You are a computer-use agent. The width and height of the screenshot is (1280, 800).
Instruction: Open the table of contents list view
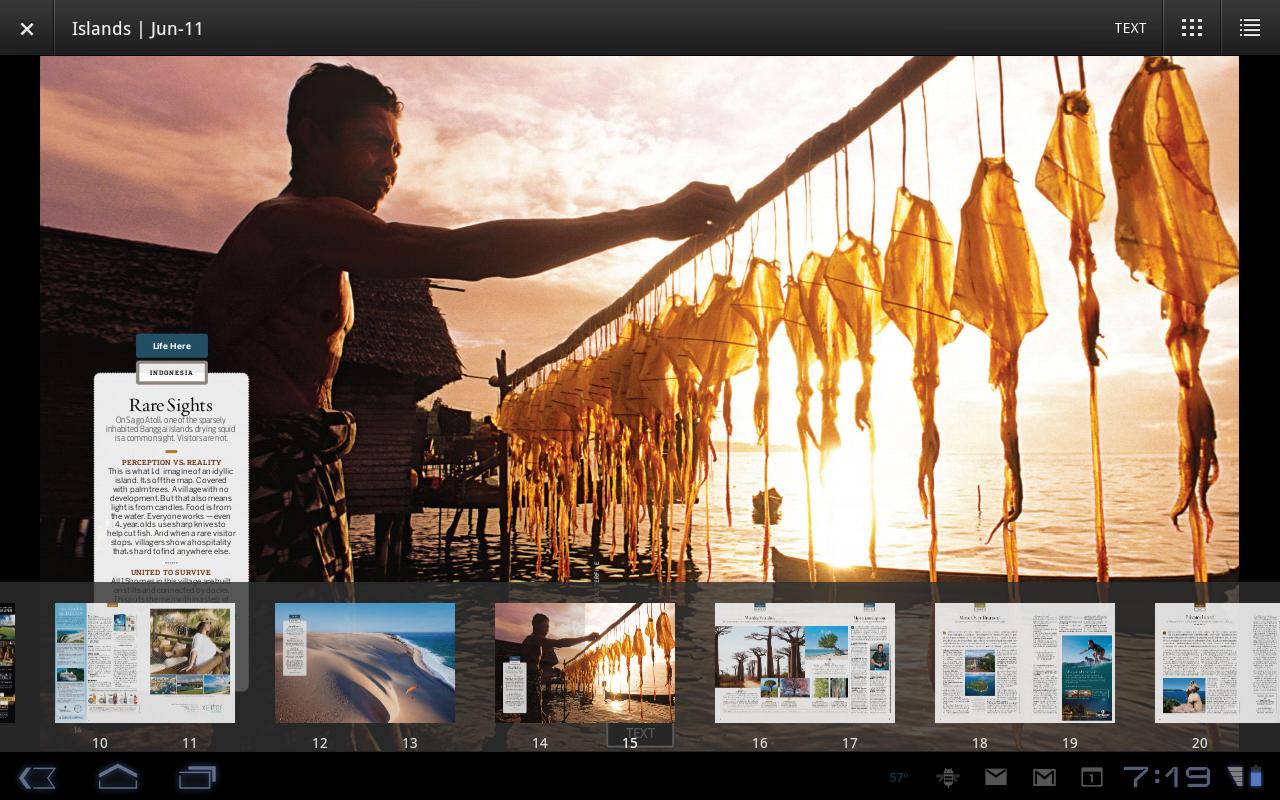[1250, 28]
